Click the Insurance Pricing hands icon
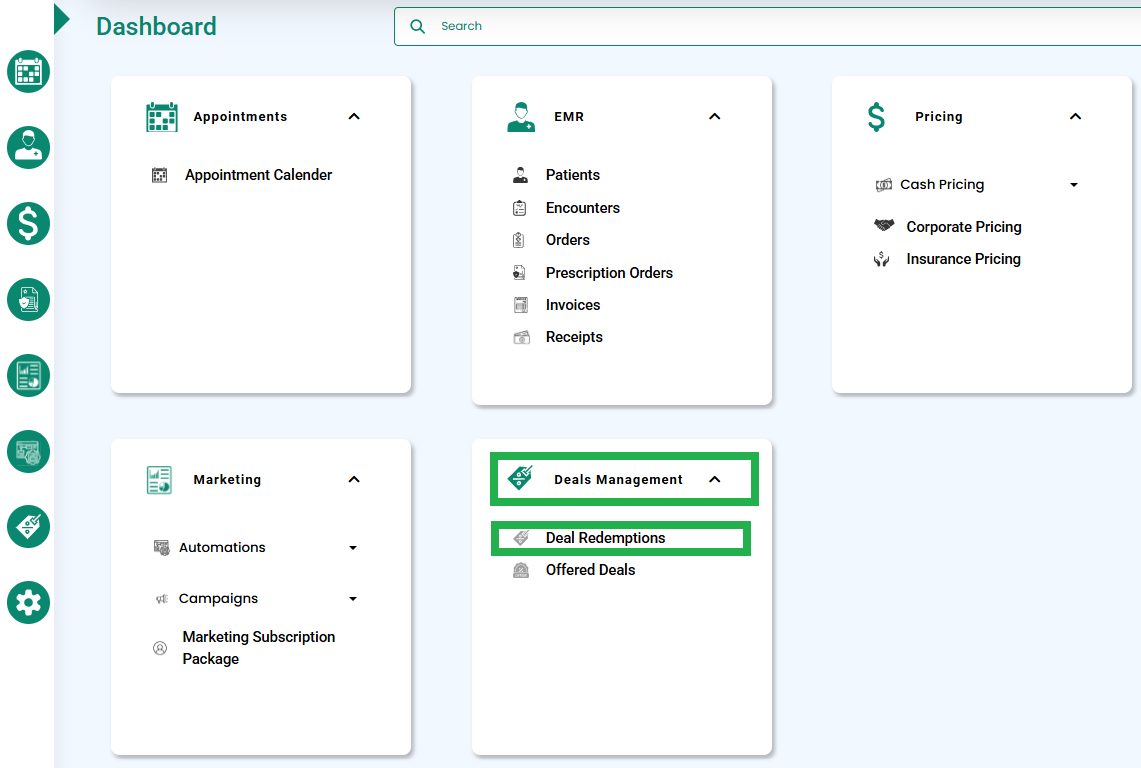The height and width of the screenshot is (768, 1141). (881, 259)
